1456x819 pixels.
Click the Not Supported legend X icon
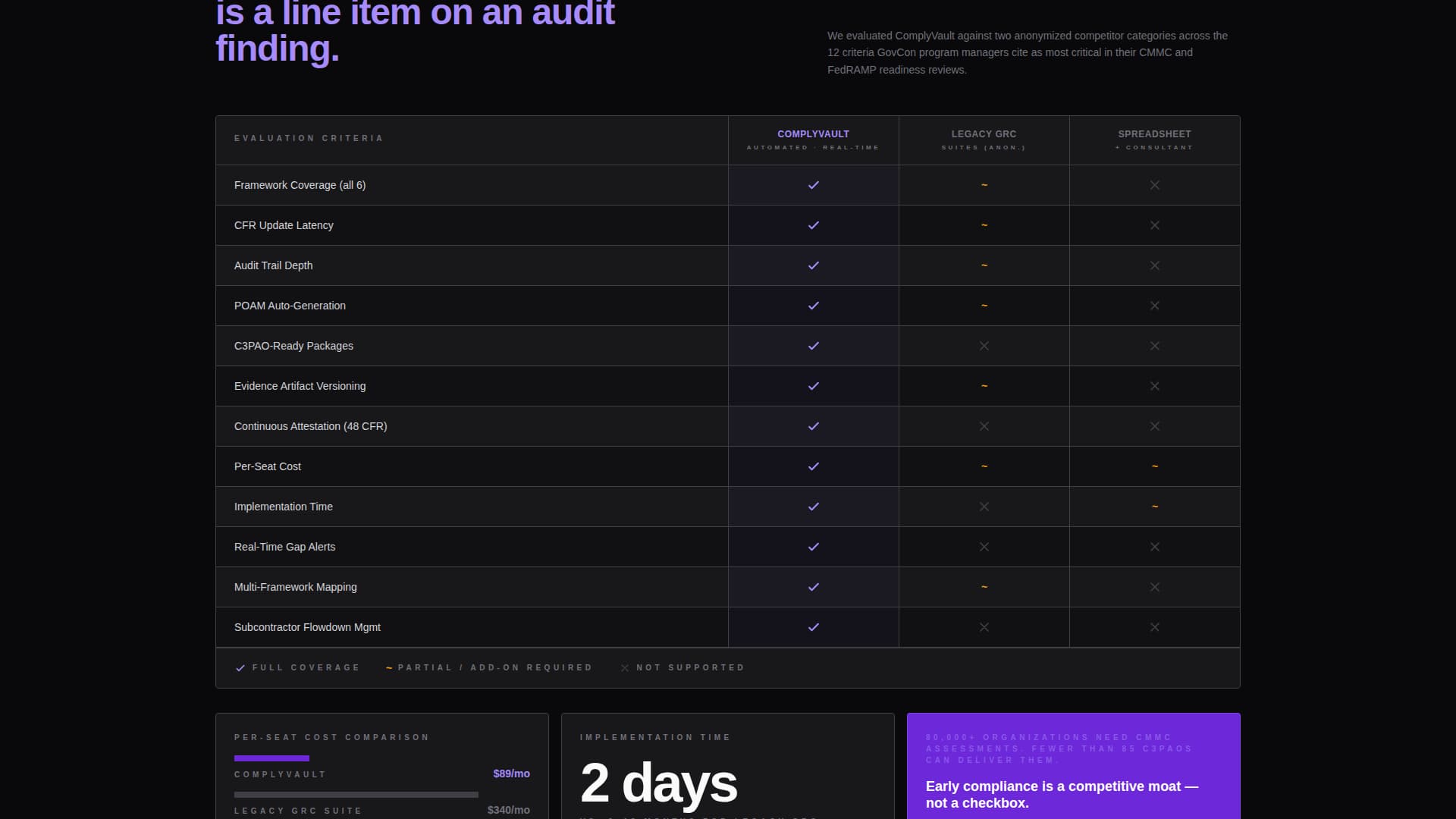point(625,668)
